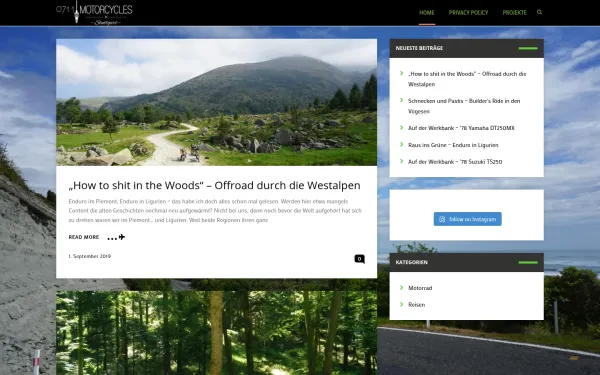Click chevron beside '78 Suzuki TS250 post
Viewport: 600px width, 375px height.
click(401, 161)
